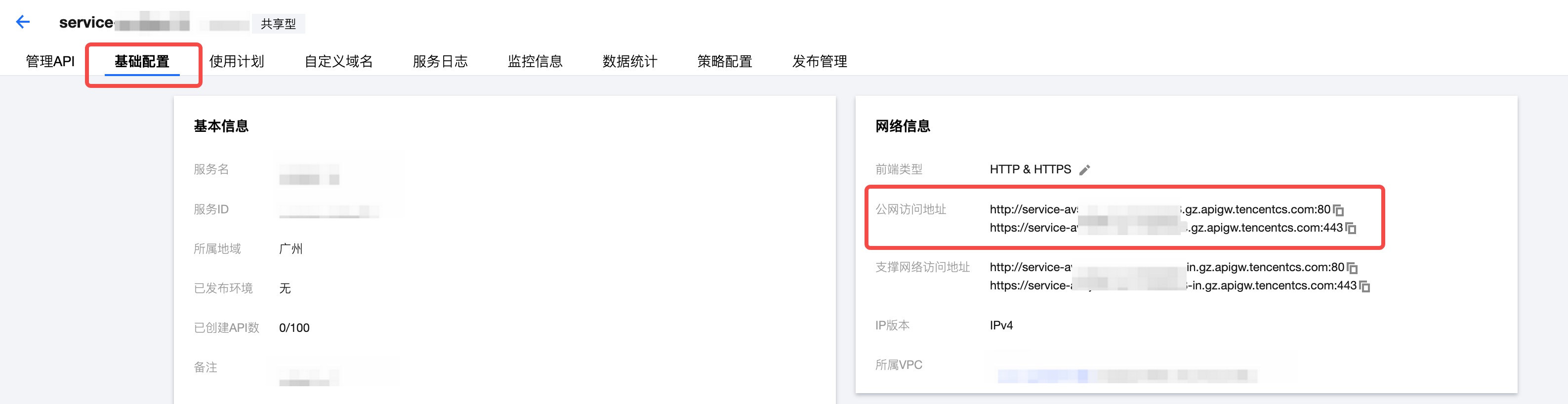Click the back arrow icon

click(23, 23)
